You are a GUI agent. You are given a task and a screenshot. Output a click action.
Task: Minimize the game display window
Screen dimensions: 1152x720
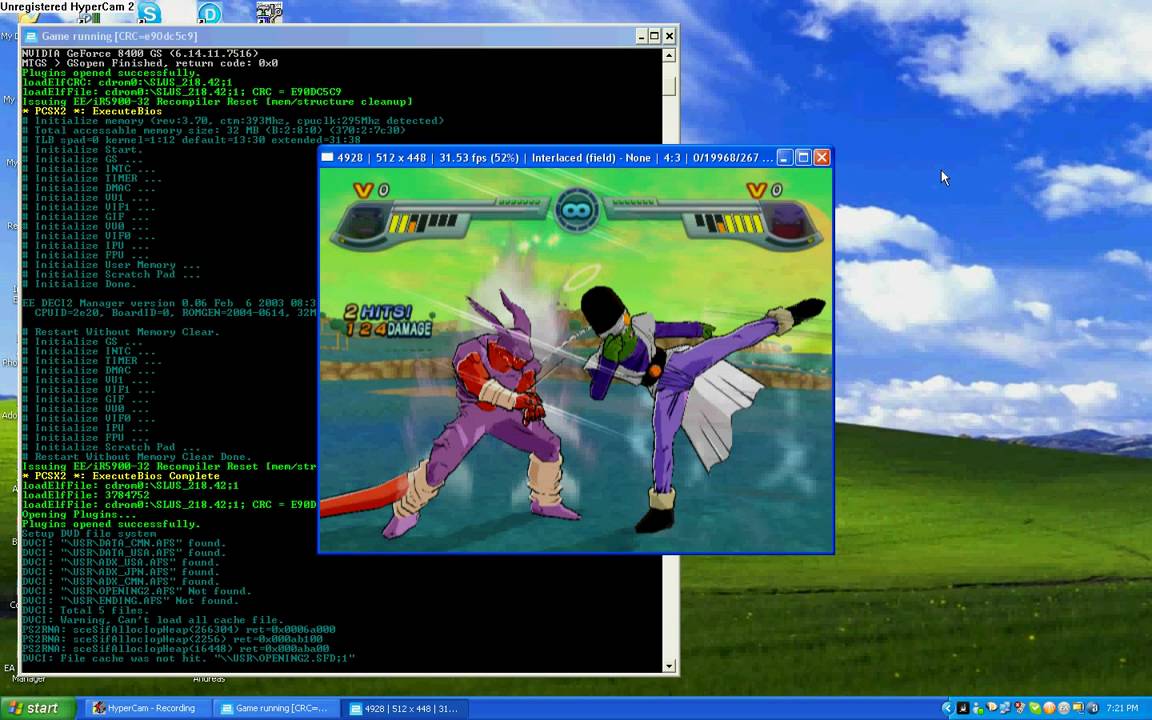coord(785,157)
